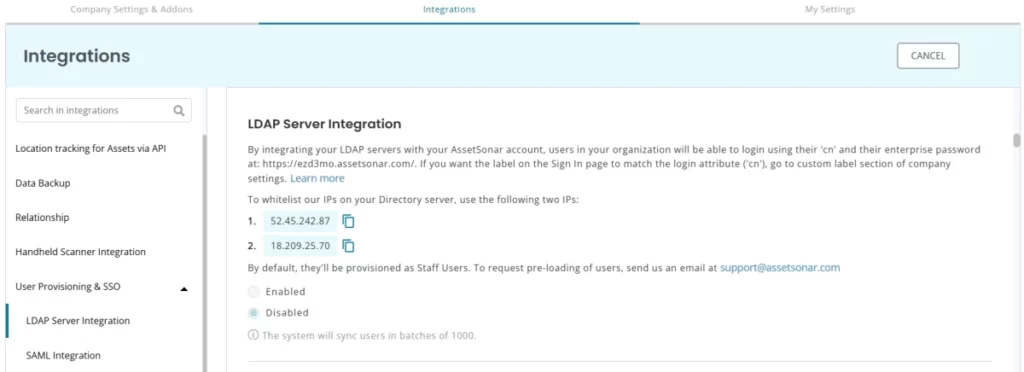Click the search magnifier icon in integrations
1024x372 pixels.
point(178,110)
